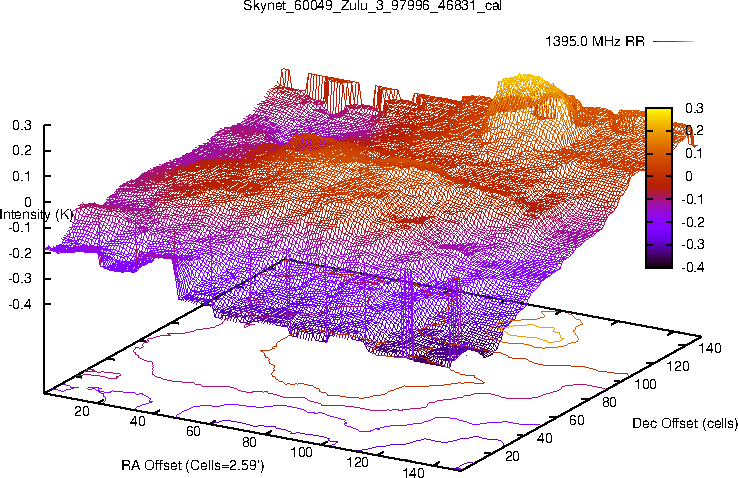Click the plot title Skynet_60049_Zulu_3_97996_46831_cal
The width and height of the screenshot is (738, 478).
(x=372, y=6)
